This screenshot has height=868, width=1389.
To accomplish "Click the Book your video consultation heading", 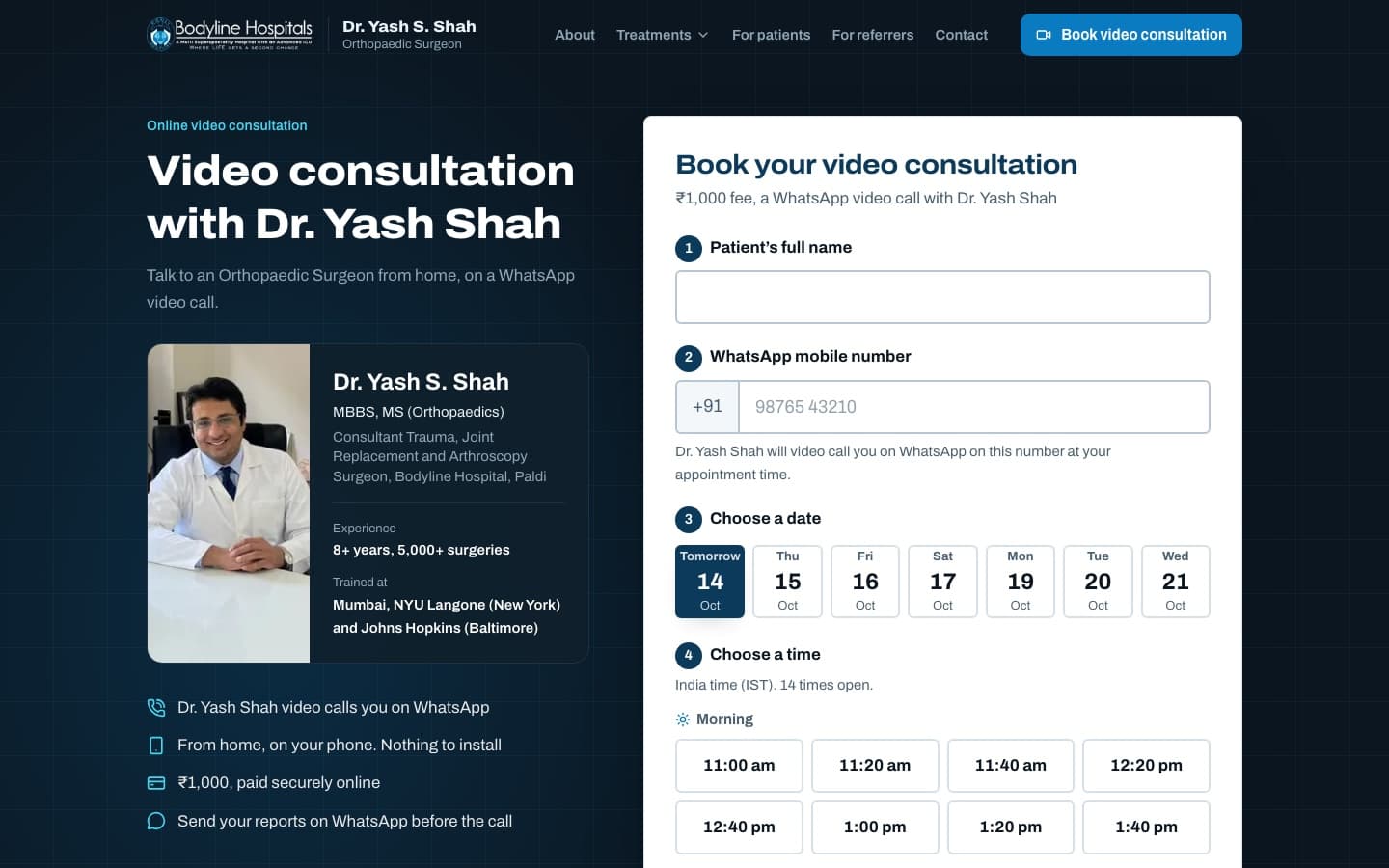I will tap(876, 164).
